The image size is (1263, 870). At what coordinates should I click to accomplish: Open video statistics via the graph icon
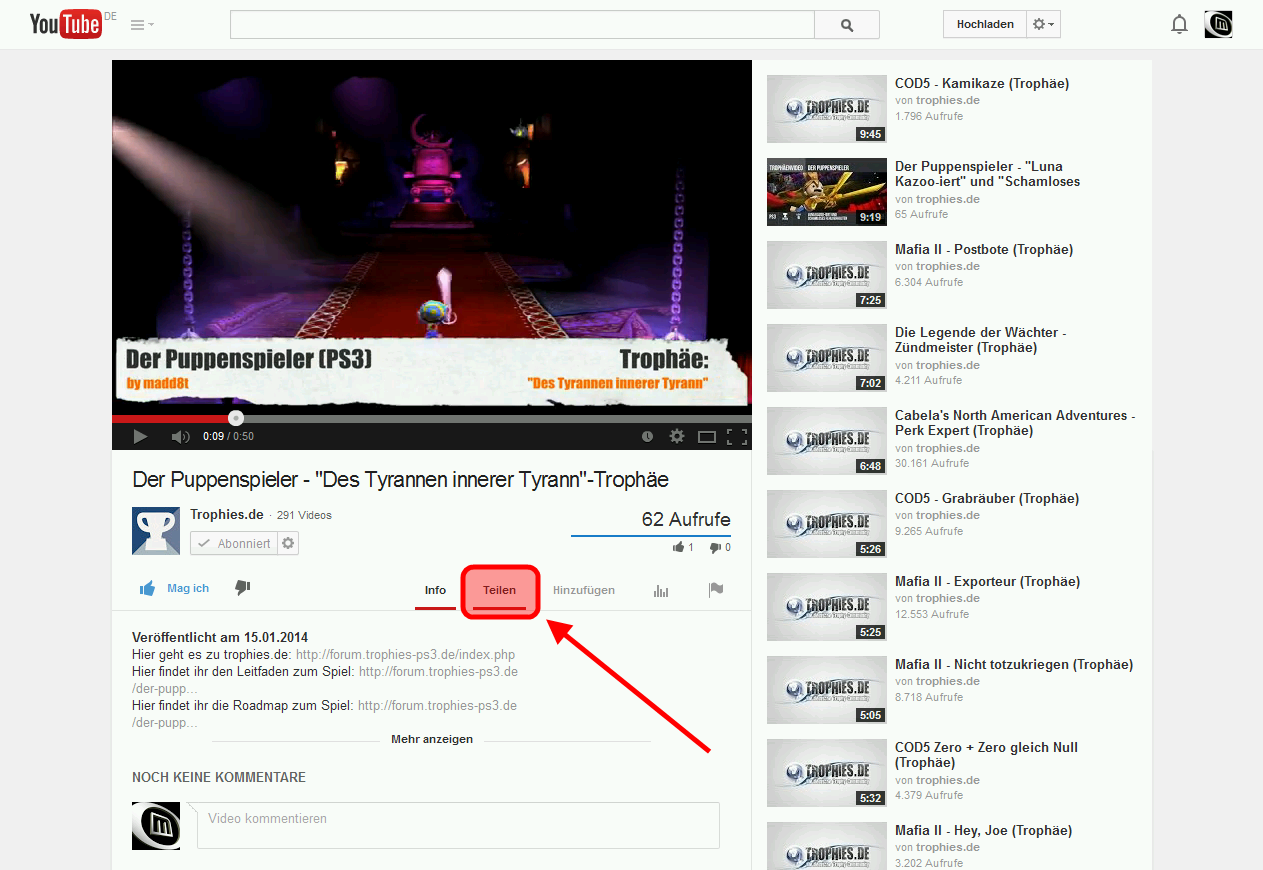660,591
